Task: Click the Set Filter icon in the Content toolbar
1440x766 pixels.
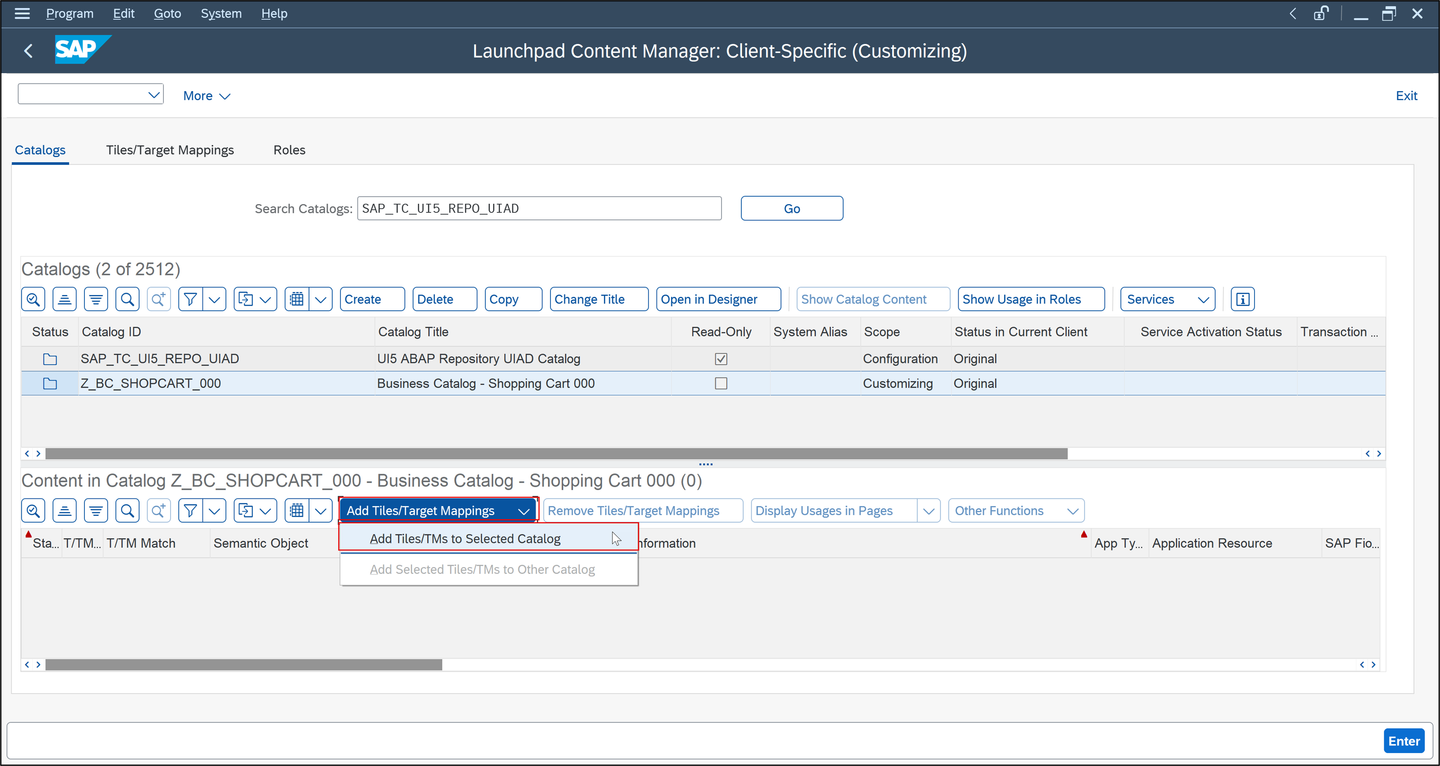Action: (x=190, y=511)
